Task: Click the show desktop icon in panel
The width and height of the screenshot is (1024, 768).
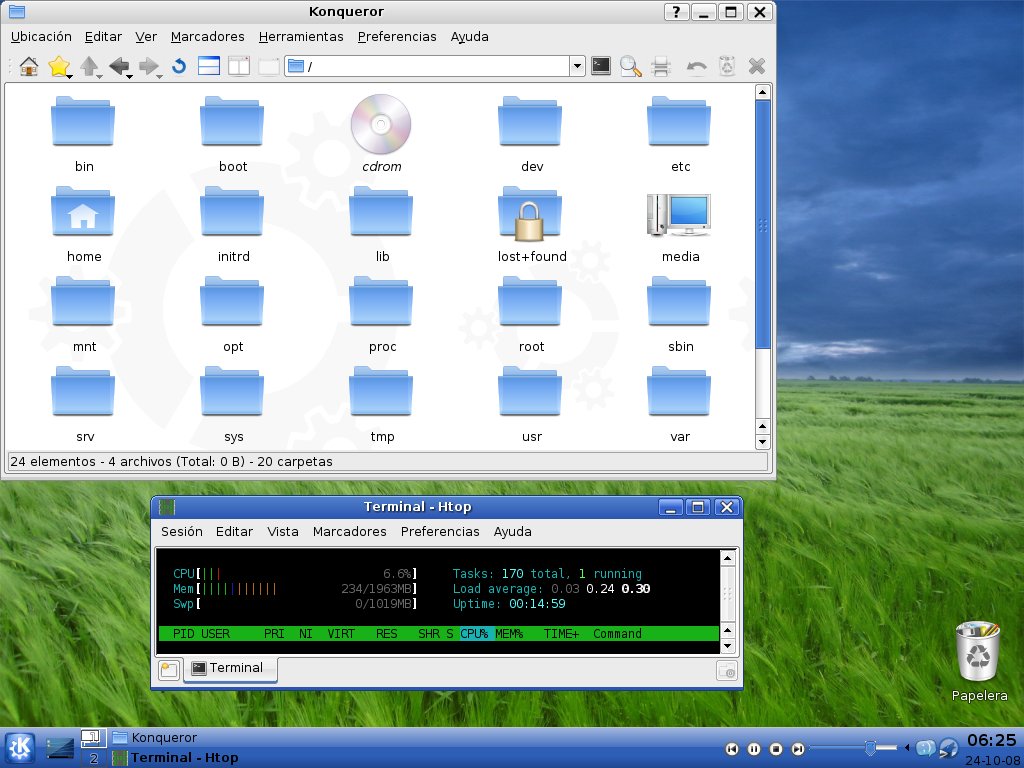Action: pyautogui.click(x=60, y=748)
